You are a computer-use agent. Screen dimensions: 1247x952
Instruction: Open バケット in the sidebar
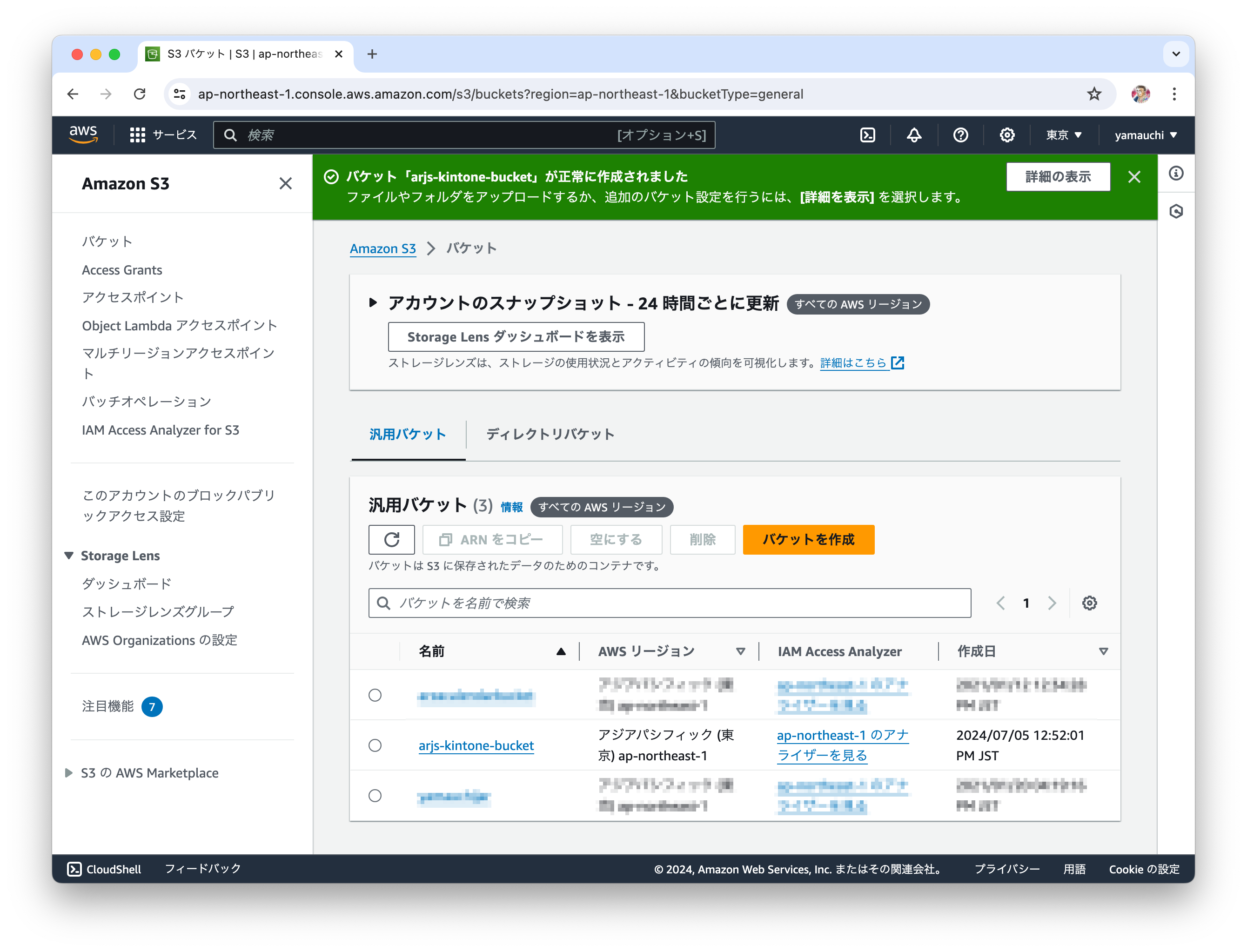click(x=107, y=242)
